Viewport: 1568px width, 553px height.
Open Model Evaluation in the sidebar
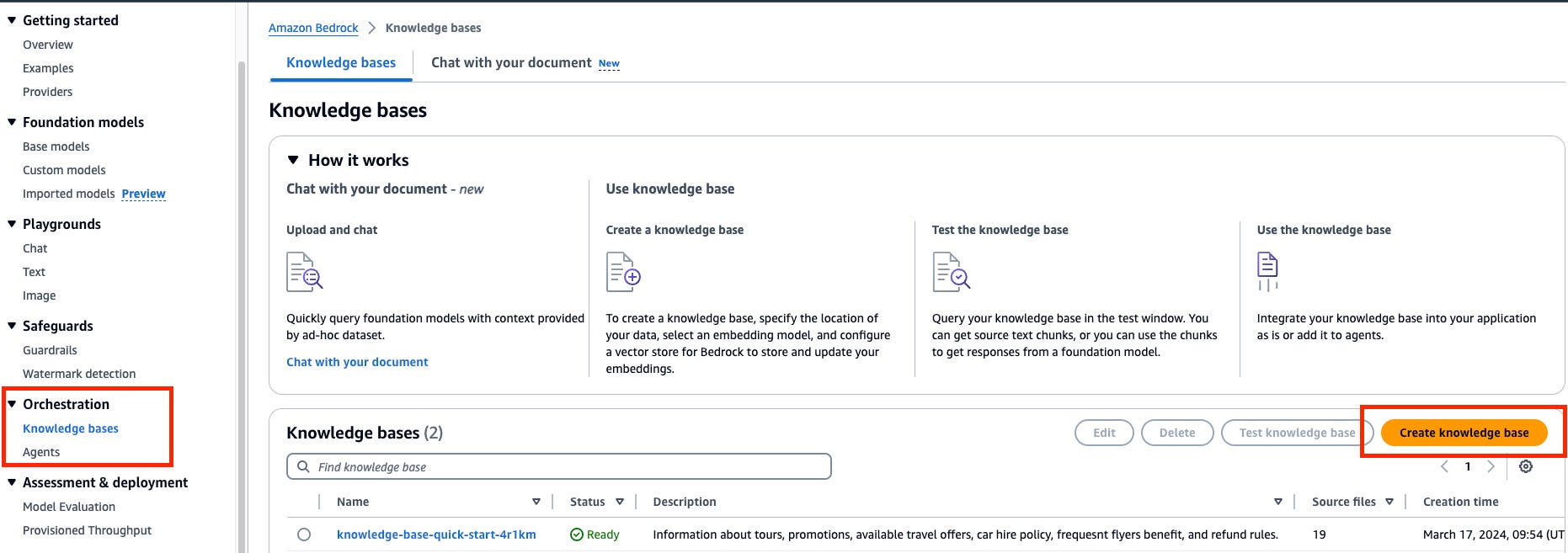coord(69,507)
